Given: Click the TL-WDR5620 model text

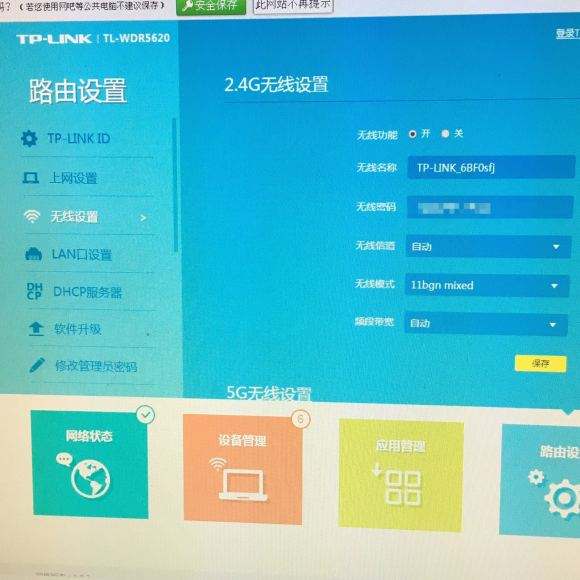Looking at the screenshot, I should pyautogui.click(x=136, y=38).
